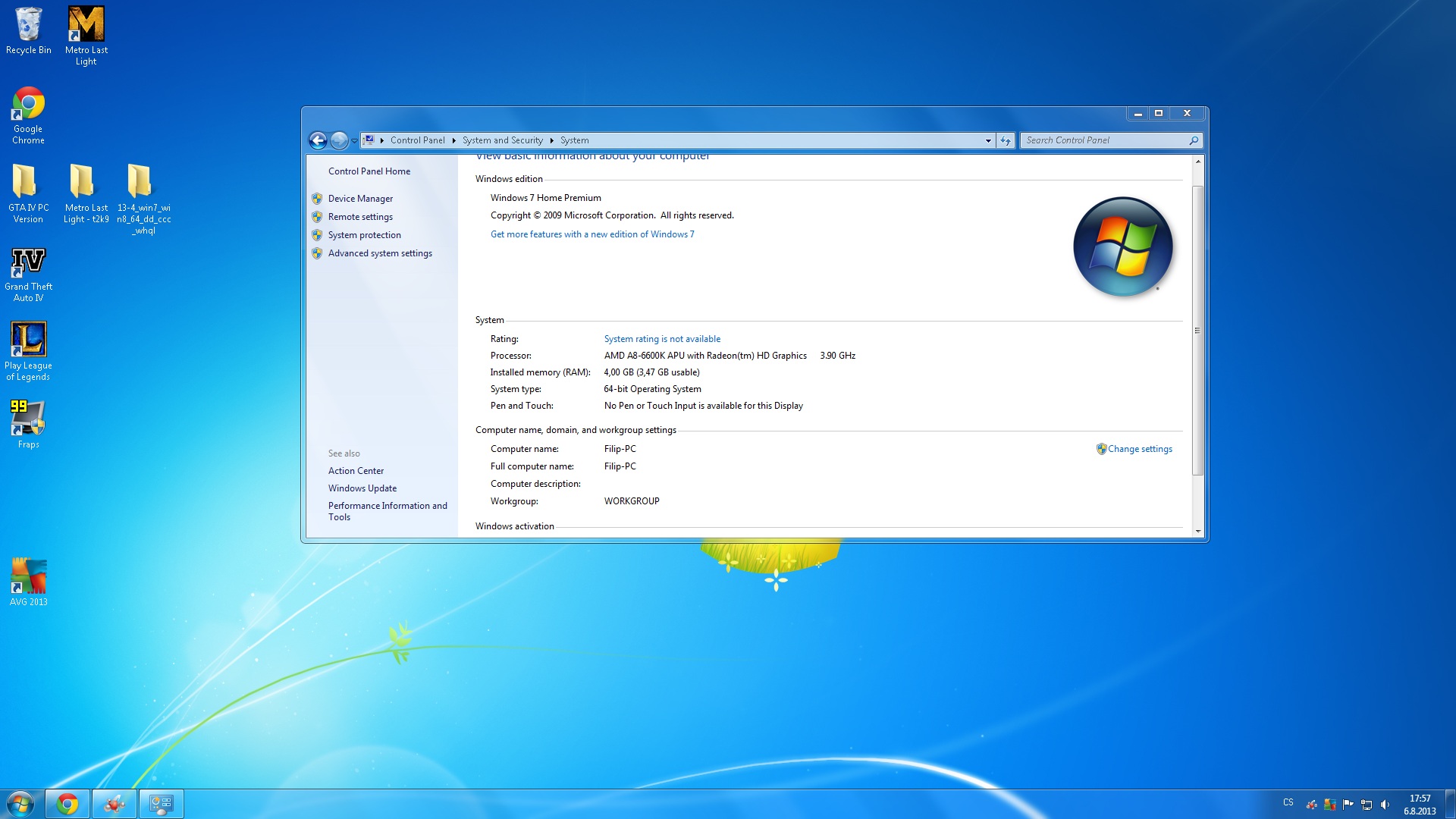Open Remote settings

tap(360, 217)
